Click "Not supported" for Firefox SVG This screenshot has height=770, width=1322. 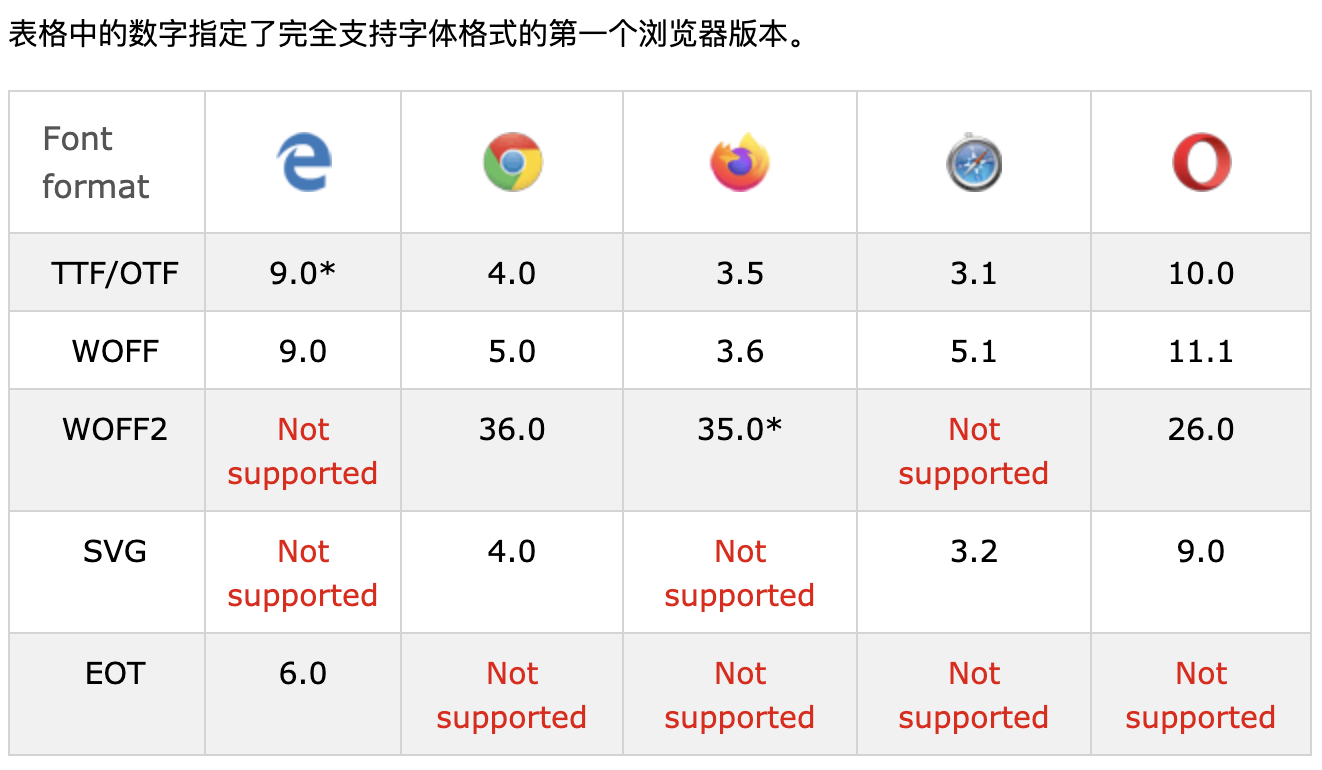740,573
